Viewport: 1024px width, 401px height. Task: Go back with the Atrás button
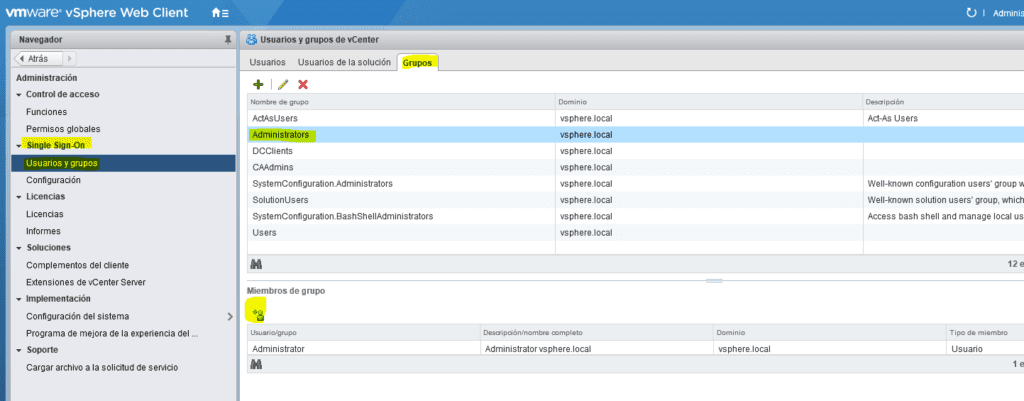point(39,59)
